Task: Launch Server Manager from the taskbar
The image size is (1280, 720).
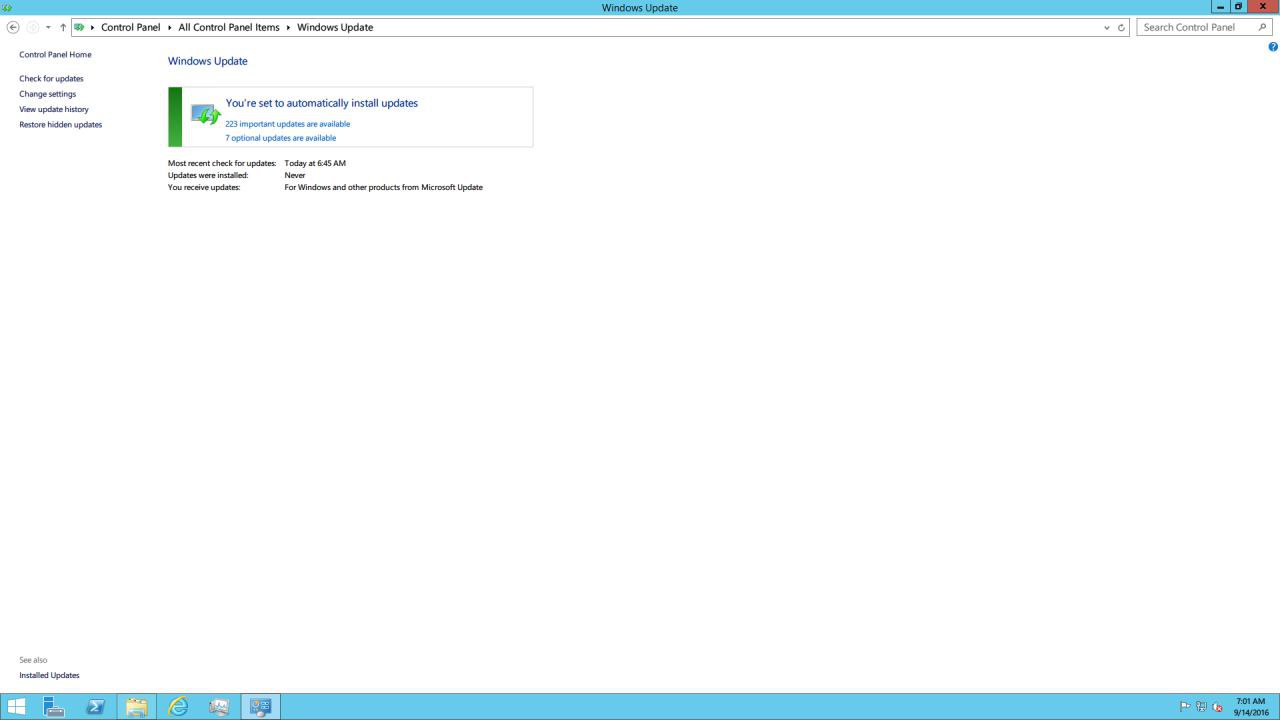Action: [54, 707]
